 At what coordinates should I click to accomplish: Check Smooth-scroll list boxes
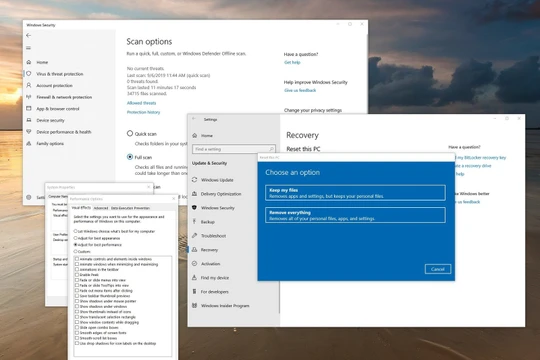point(77,338)
